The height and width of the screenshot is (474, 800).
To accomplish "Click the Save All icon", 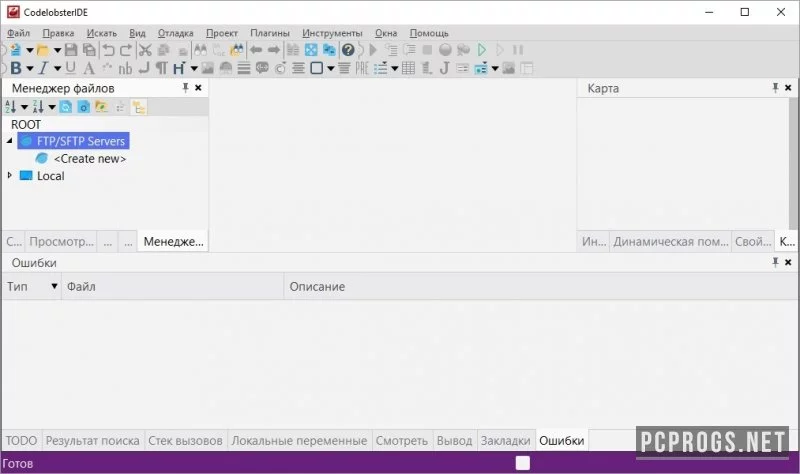I will [89, 50].
